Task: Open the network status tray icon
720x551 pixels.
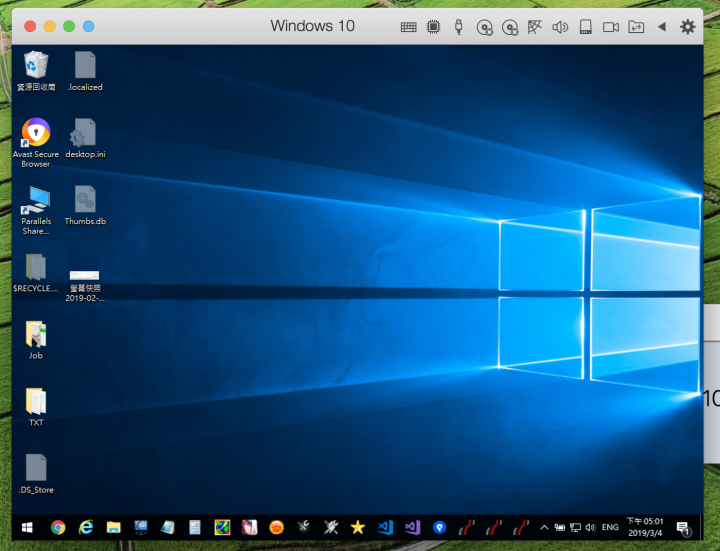Action: coord(575,528)
